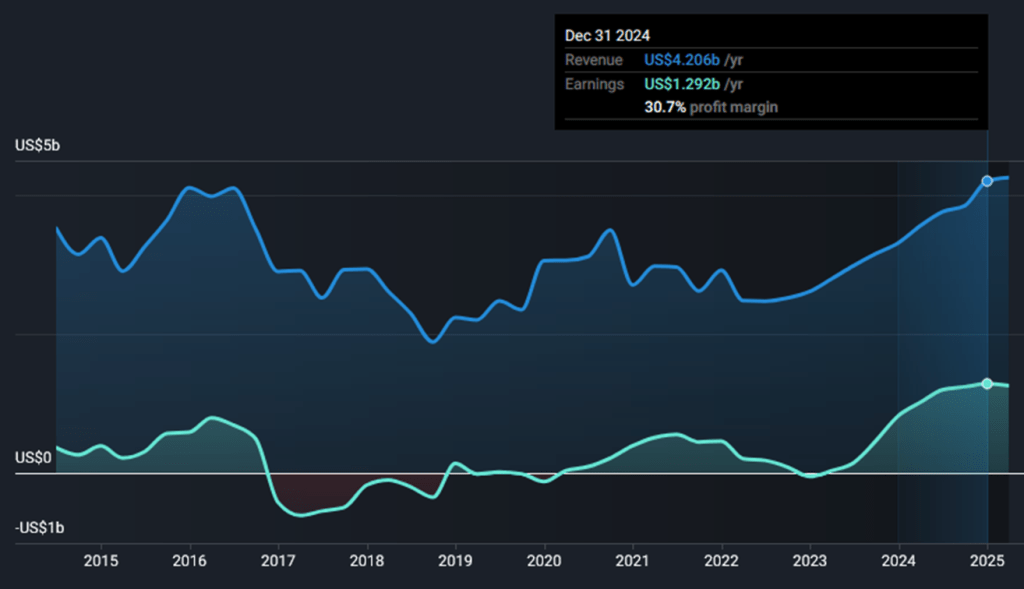Click the teal Earnings data point marker
The height and width of the screenshot is (589, 1024).
pyautogui.click(x=988, y=382)
